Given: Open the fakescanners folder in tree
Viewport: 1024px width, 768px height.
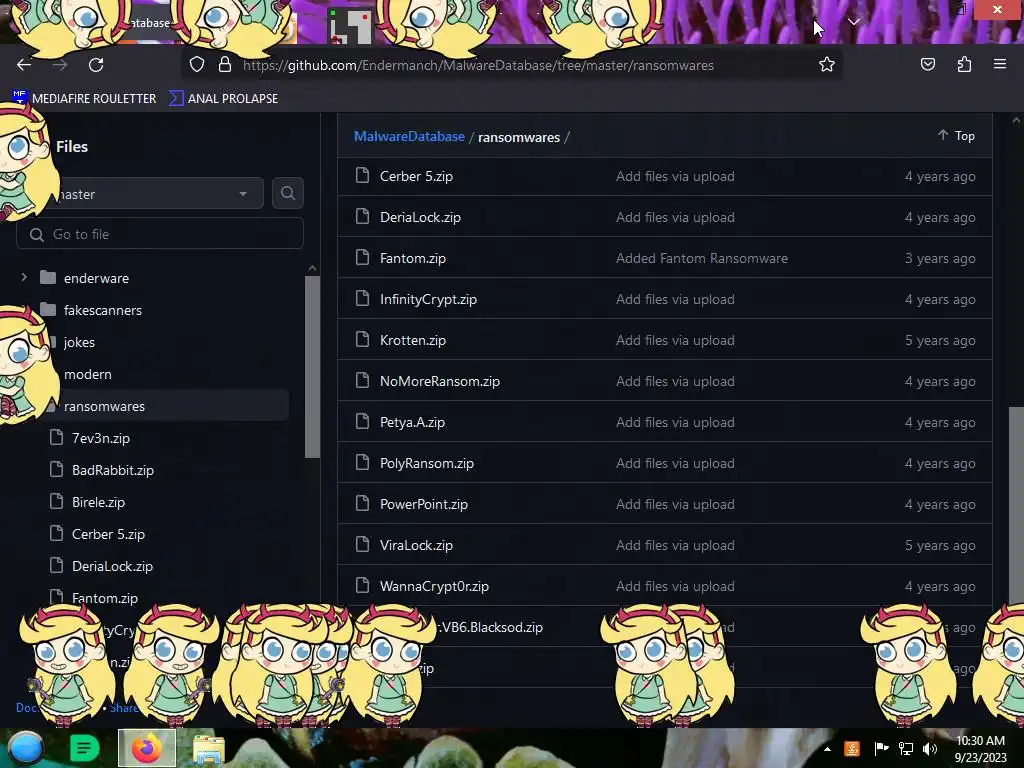Looking at the screenshot, I should click(x=103, y=310).
